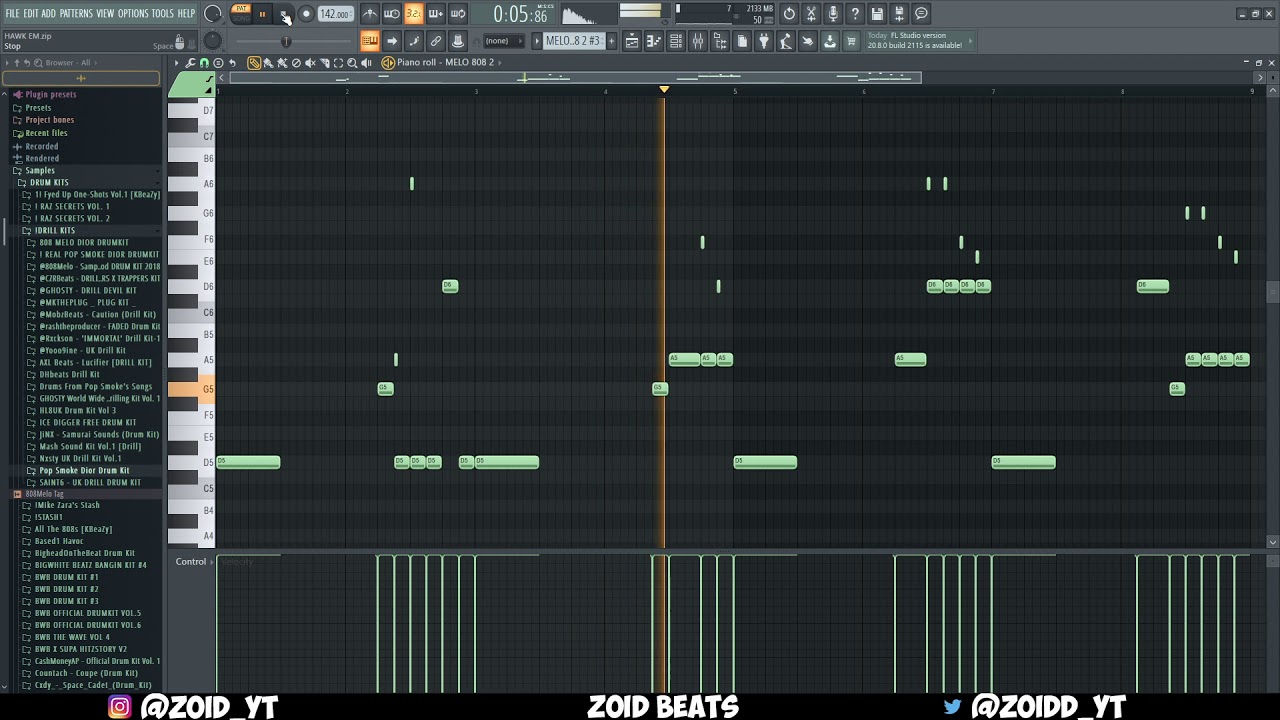
Task: Click the Render export audio icon
Action: [899, 14]
